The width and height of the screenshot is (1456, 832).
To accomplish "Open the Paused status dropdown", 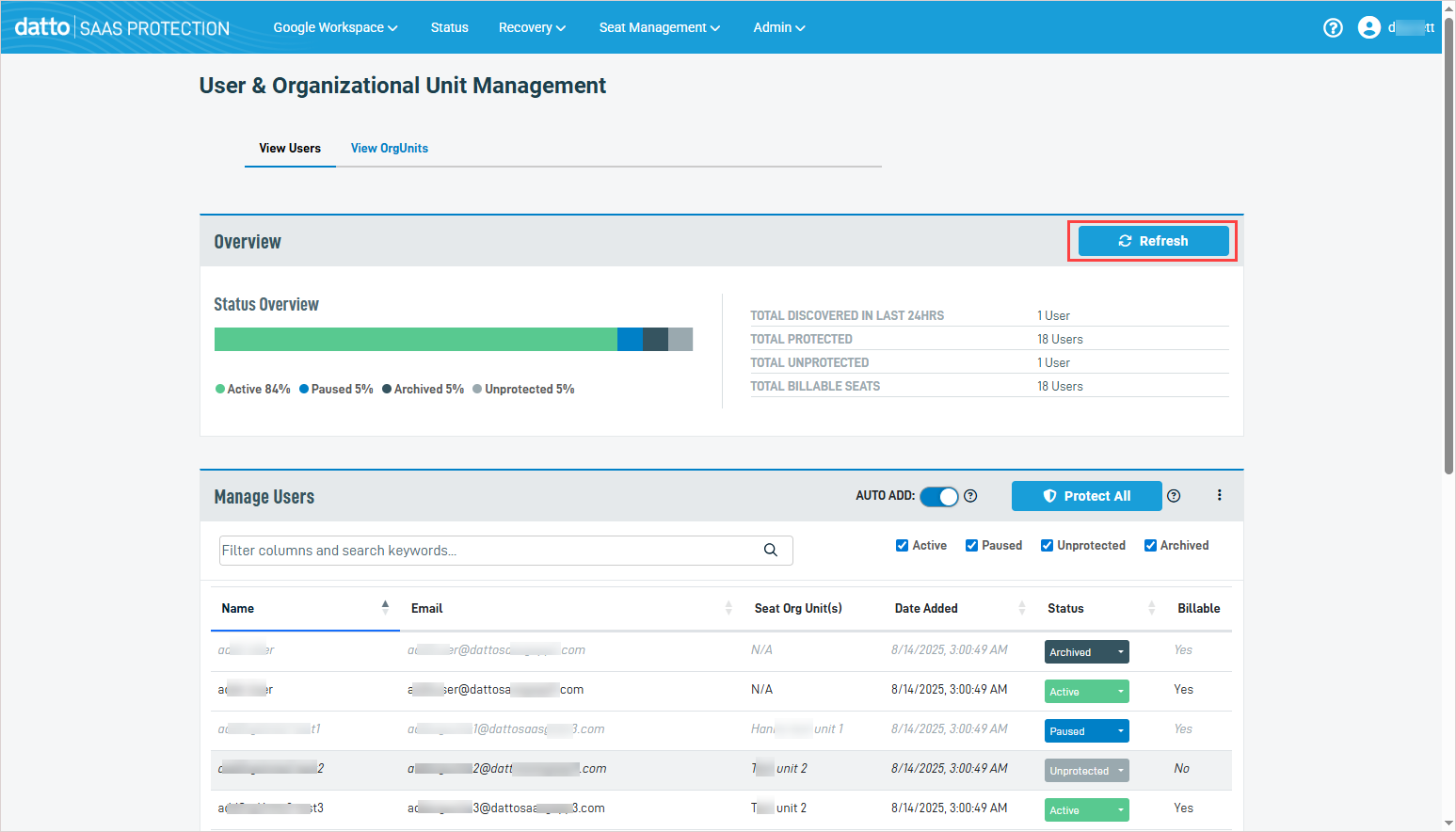I will tap(1086, 731).
